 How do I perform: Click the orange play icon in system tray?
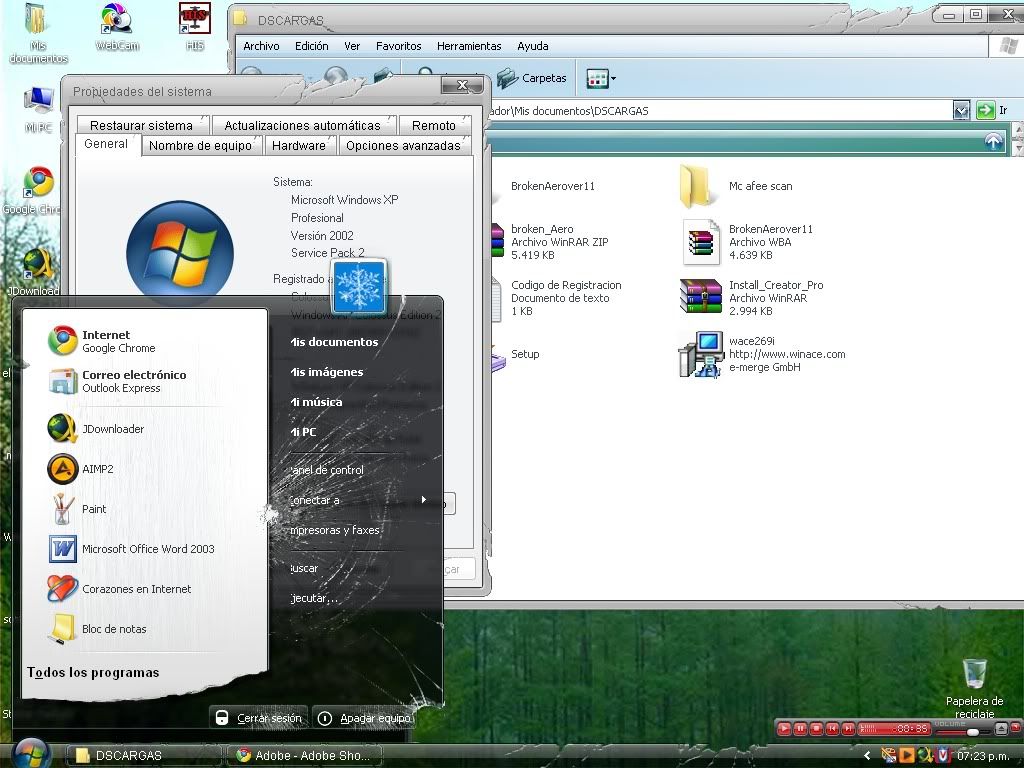pyautogui.click(x=906, y=756)
